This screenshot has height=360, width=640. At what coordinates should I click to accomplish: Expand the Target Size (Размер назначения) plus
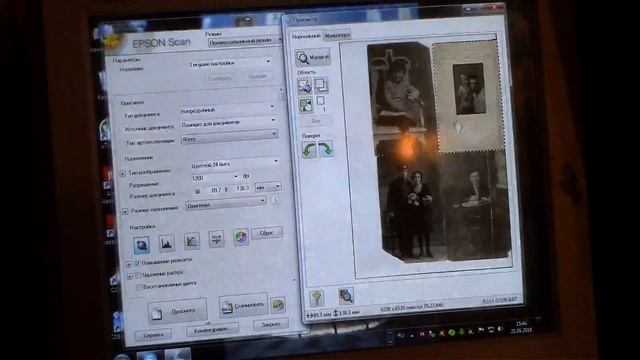point(125,211)
